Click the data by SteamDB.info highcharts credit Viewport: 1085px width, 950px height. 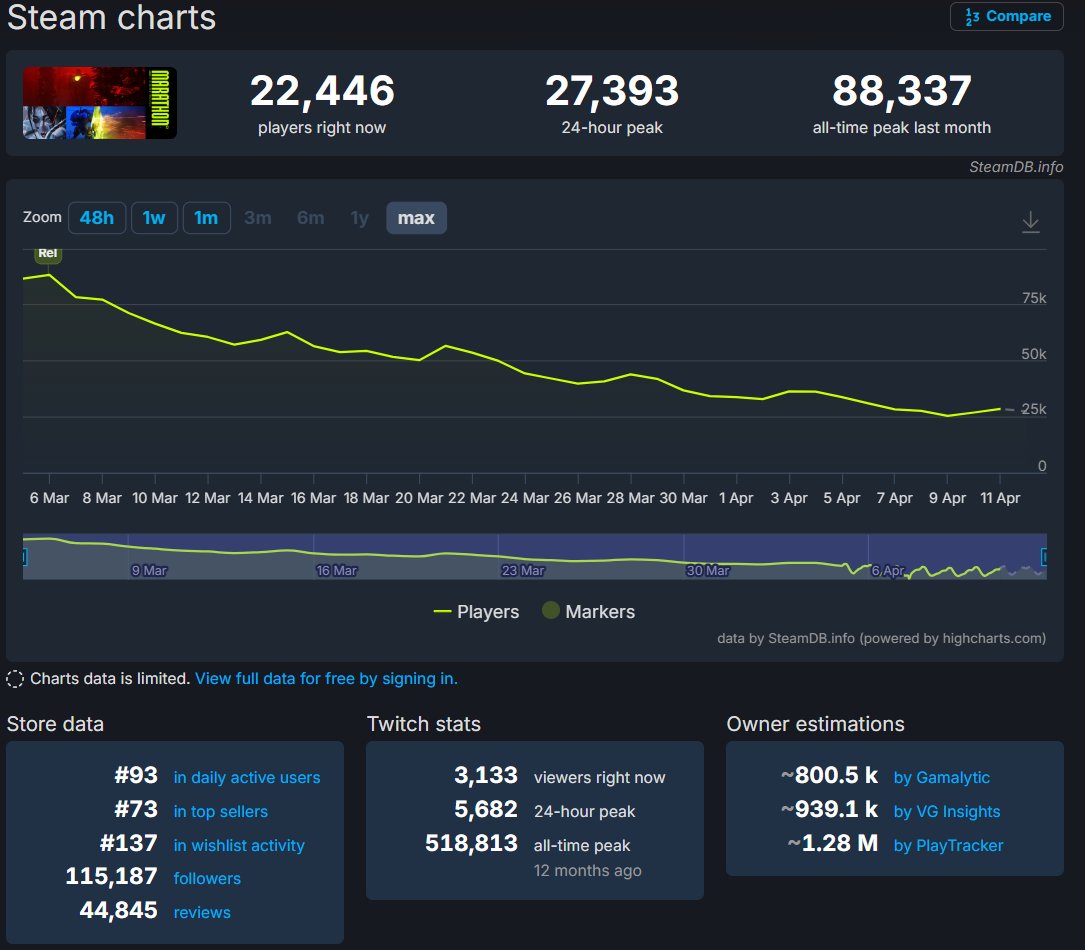(881, 639)
